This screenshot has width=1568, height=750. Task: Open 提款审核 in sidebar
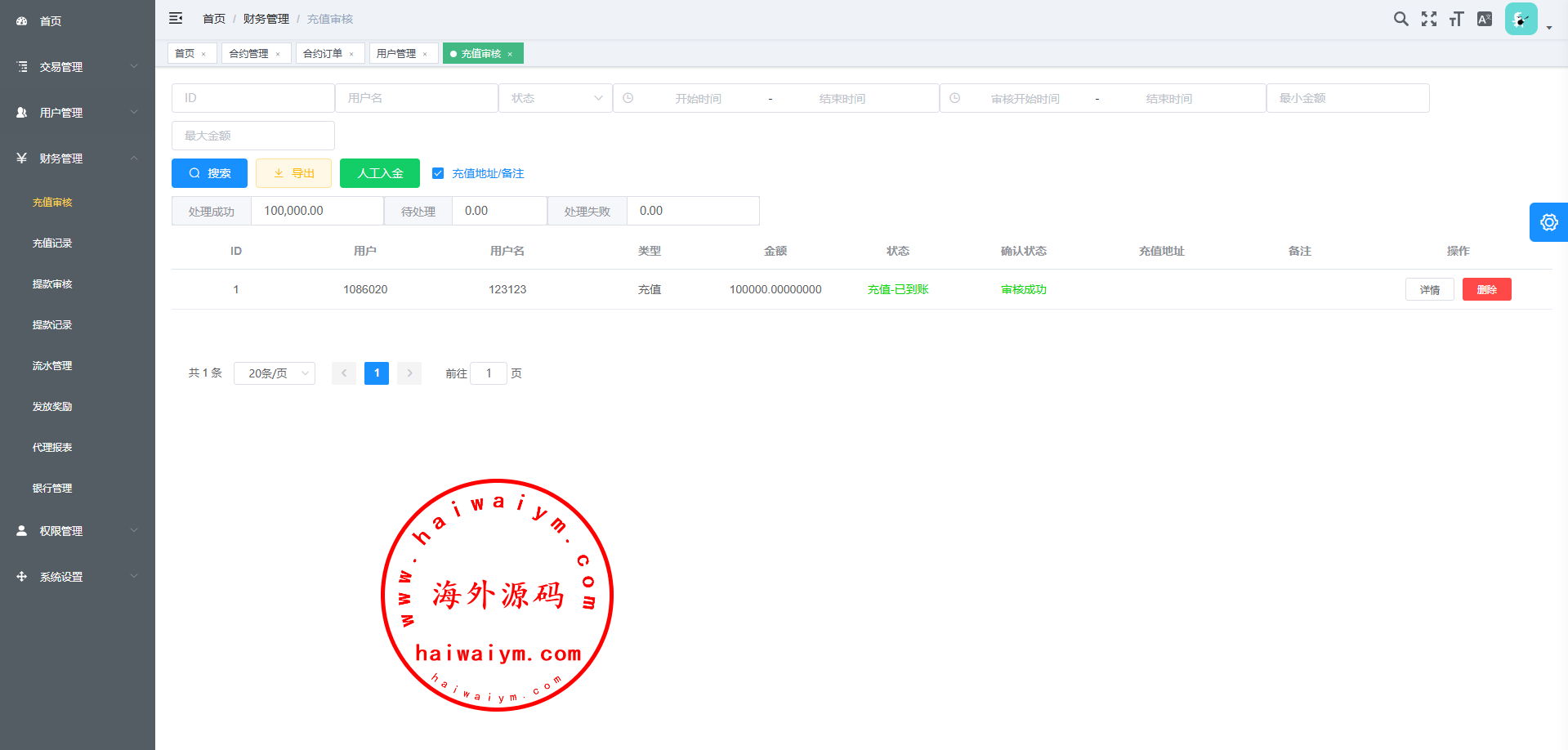[x=52, y=284]
